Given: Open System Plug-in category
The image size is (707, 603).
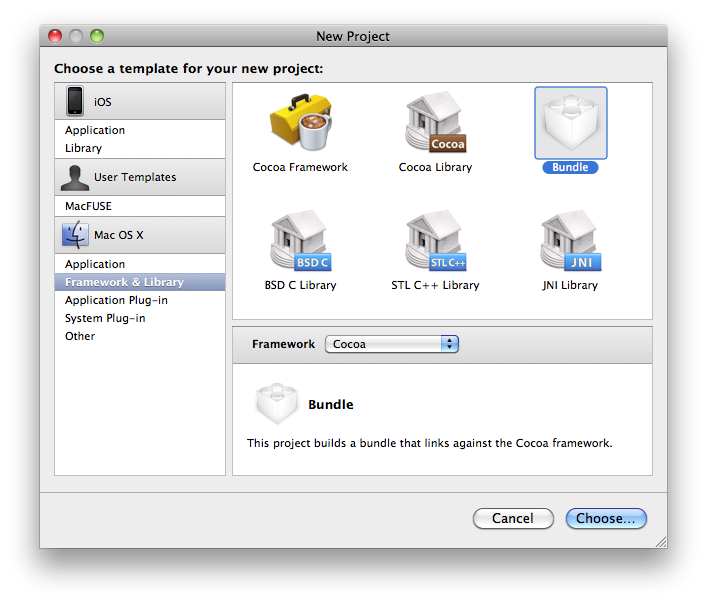Looking at the screenshot, I should tap(105, 318).
